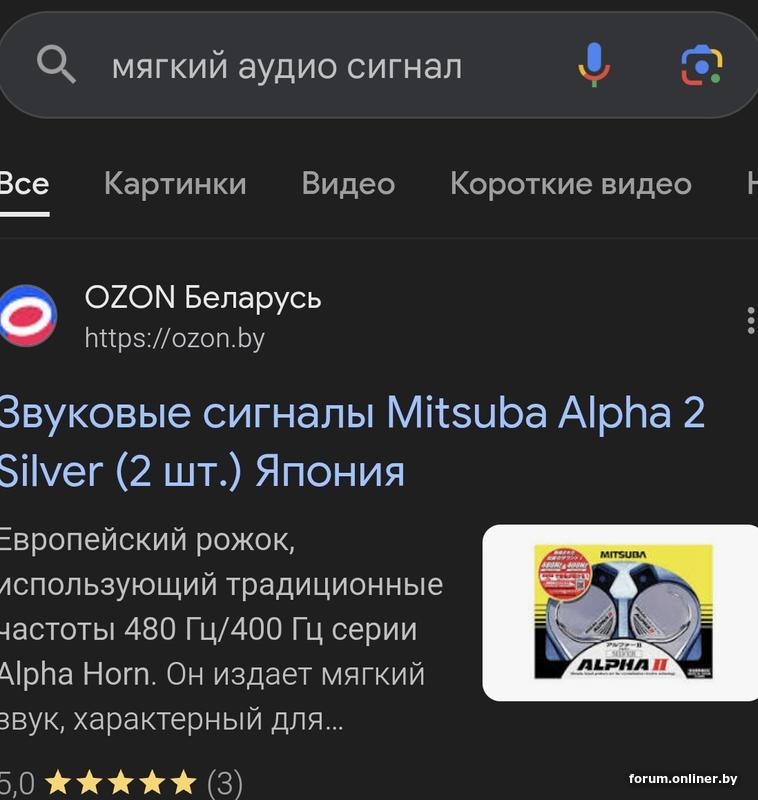Tap the magnifier search icon
Image resolution: width=758 pixels, height=800 pixels.
tap(56, 64)
